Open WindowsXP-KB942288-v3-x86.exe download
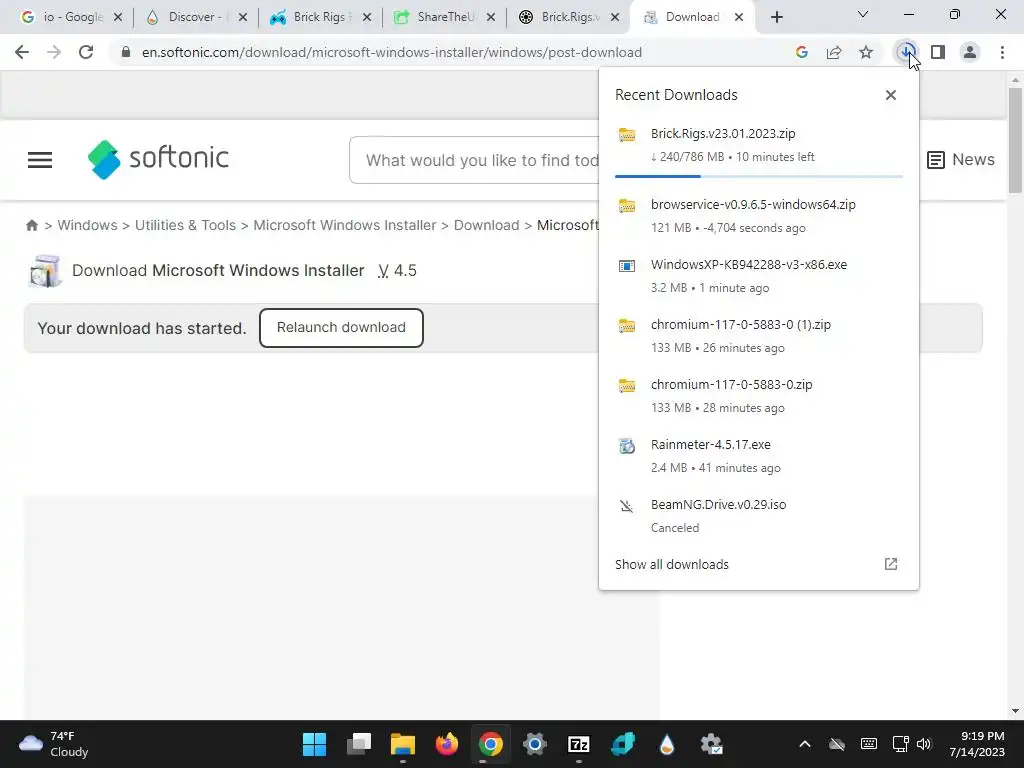This screenshot has width=1024, height=768. pyautogui.click(x=759, y=276)
